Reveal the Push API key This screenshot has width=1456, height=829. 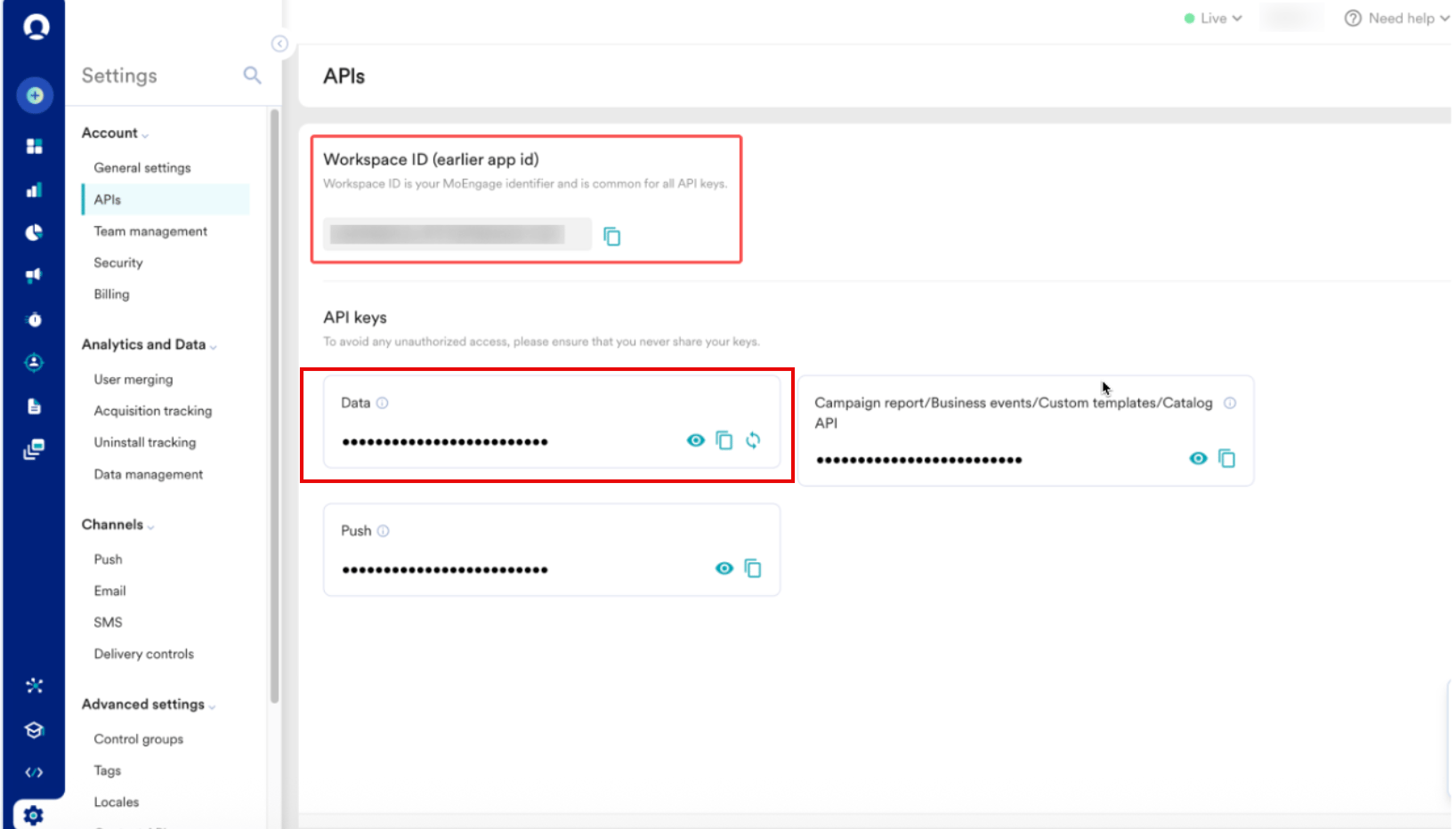[724, 568]
